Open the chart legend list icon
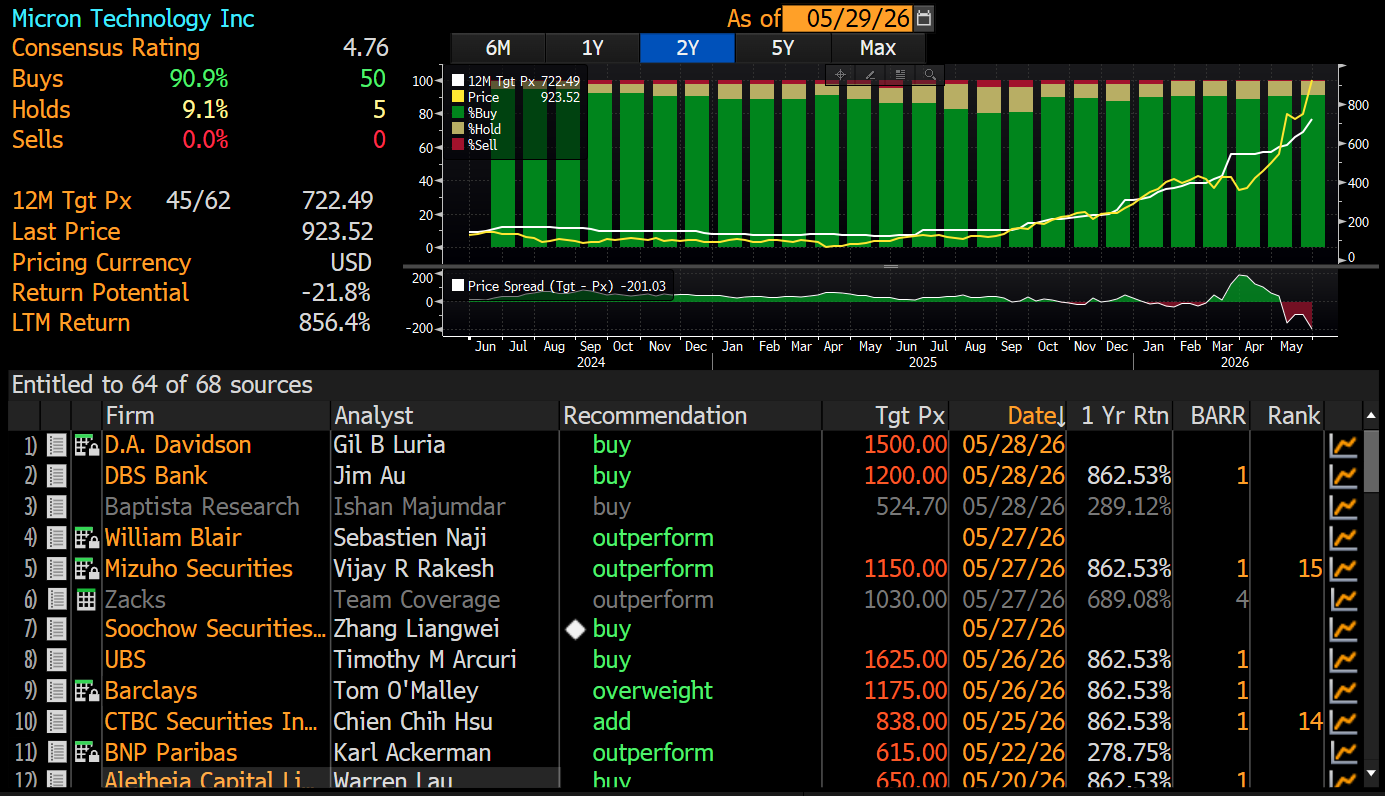The height and width of the screenshot is (796, 1385). click(x=900, y=74)
